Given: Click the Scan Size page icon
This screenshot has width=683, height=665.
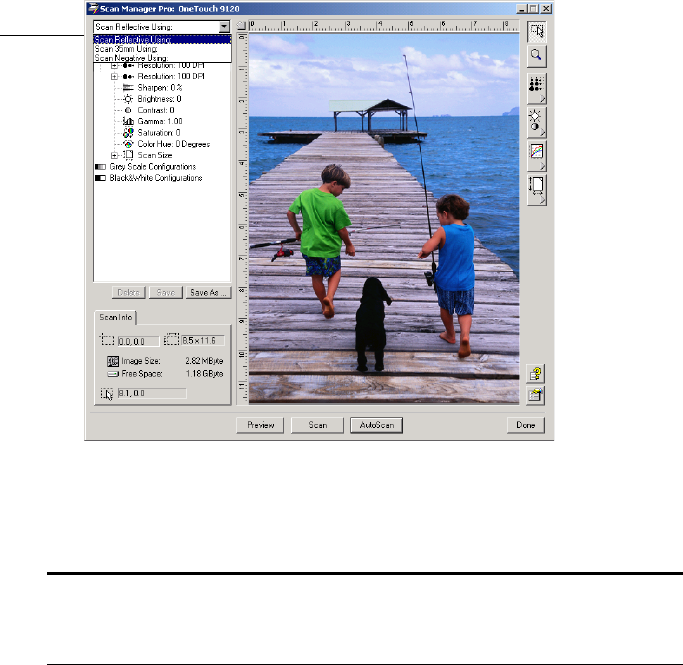Looking at the screenshot, I should (128, 155).
